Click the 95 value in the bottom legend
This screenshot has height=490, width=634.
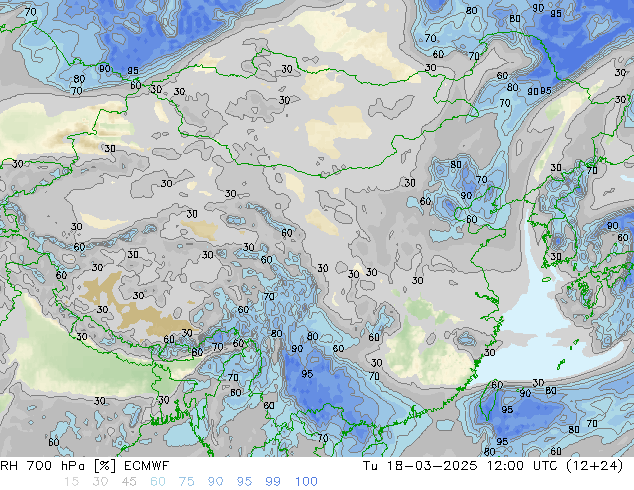[244, 482]
